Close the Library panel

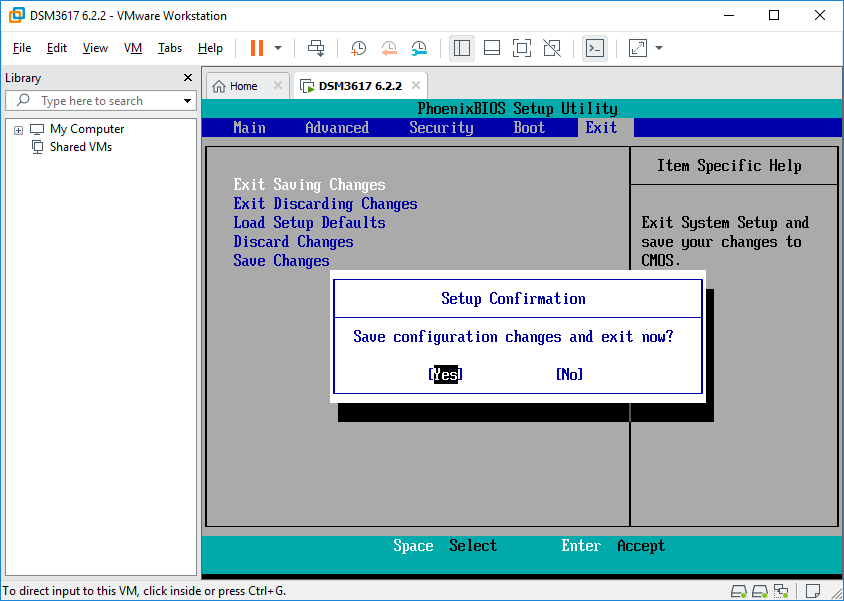[188, 77]
